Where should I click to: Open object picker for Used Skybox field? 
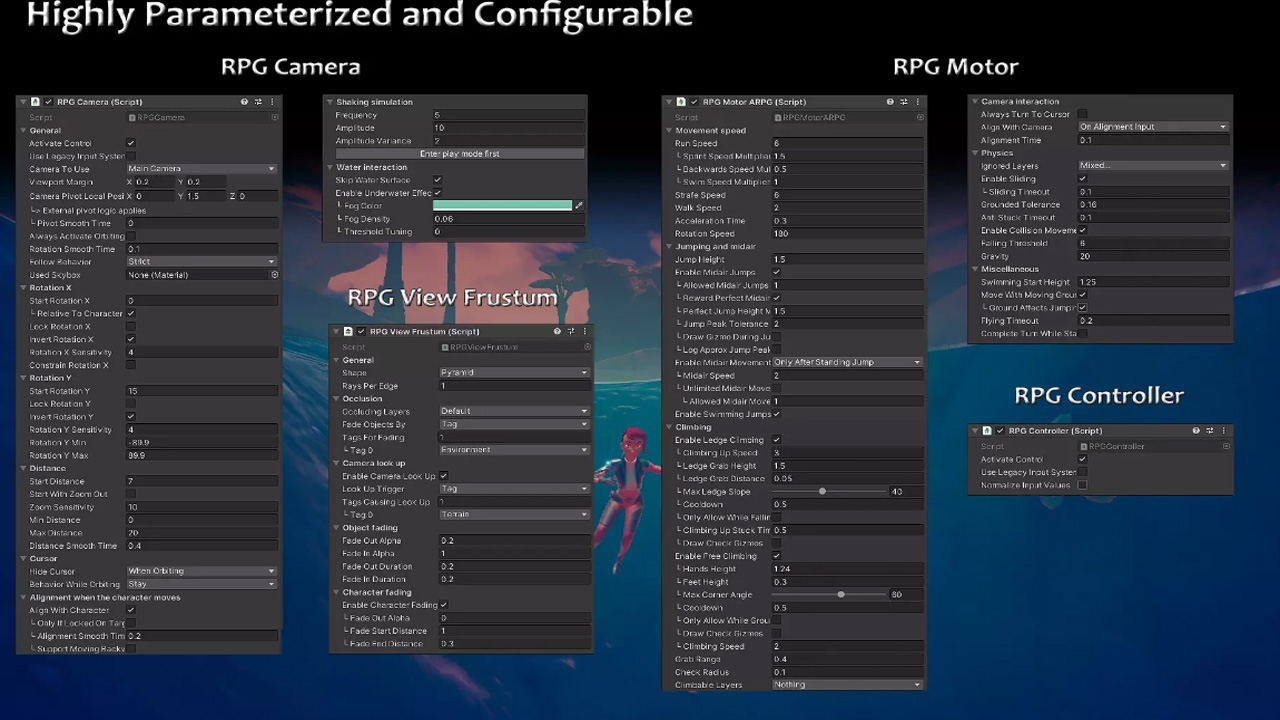pyautogui.click(x=274, y=275)
